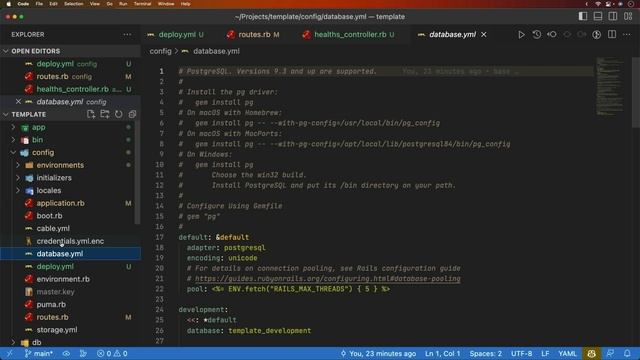
Task: Open the Selection menu
Action: [74, 4]
